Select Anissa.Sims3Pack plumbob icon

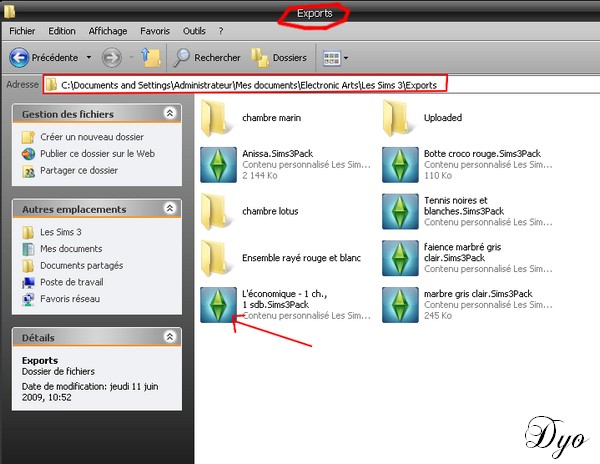(x=218, y=164)
